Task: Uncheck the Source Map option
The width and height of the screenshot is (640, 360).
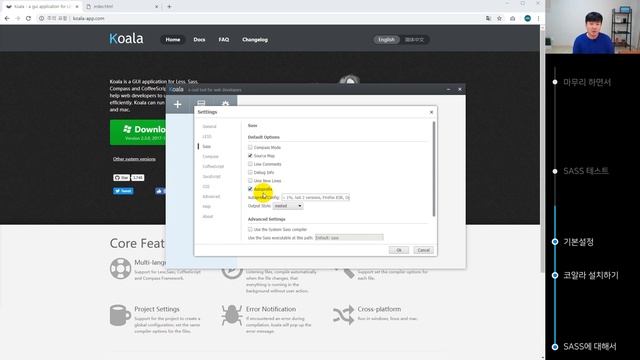Action: point(250,156)
